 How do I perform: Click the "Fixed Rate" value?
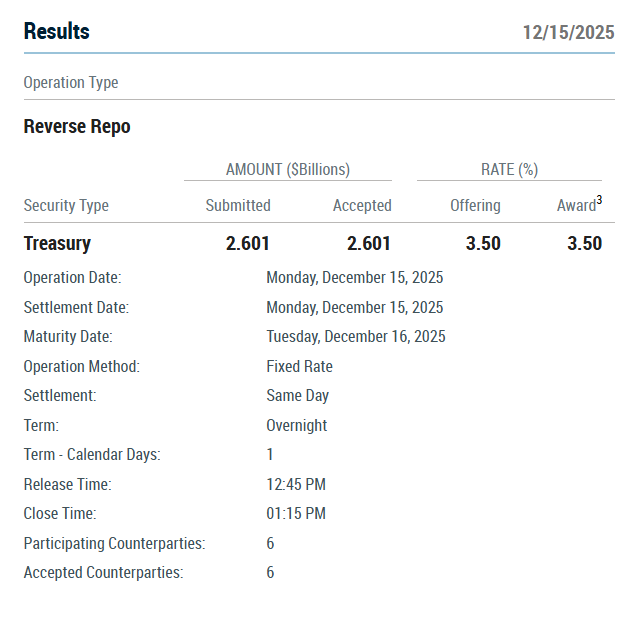tap(300, 367)
